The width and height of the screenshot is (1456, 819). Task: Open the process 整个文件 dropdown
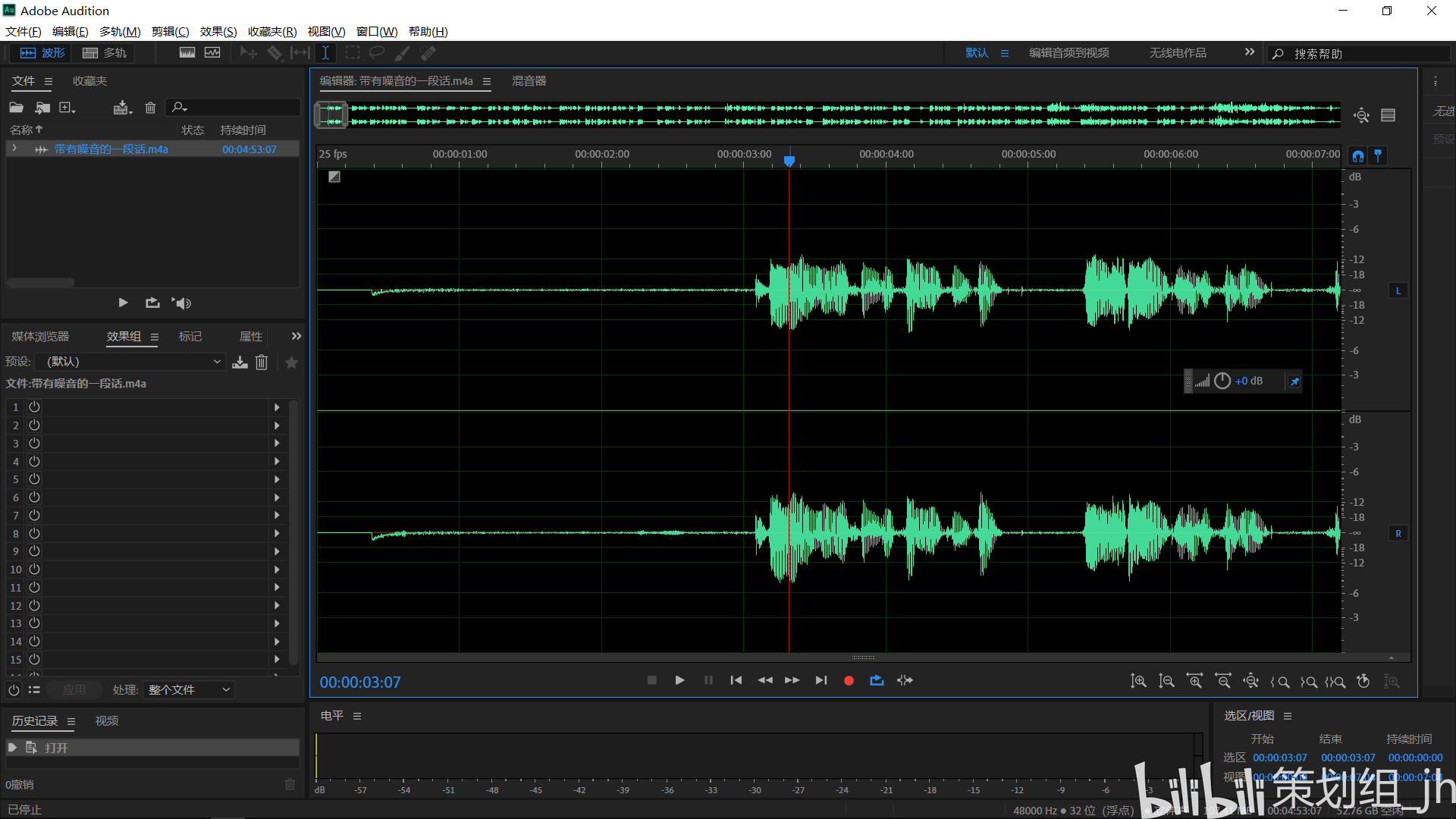point(189,690)
